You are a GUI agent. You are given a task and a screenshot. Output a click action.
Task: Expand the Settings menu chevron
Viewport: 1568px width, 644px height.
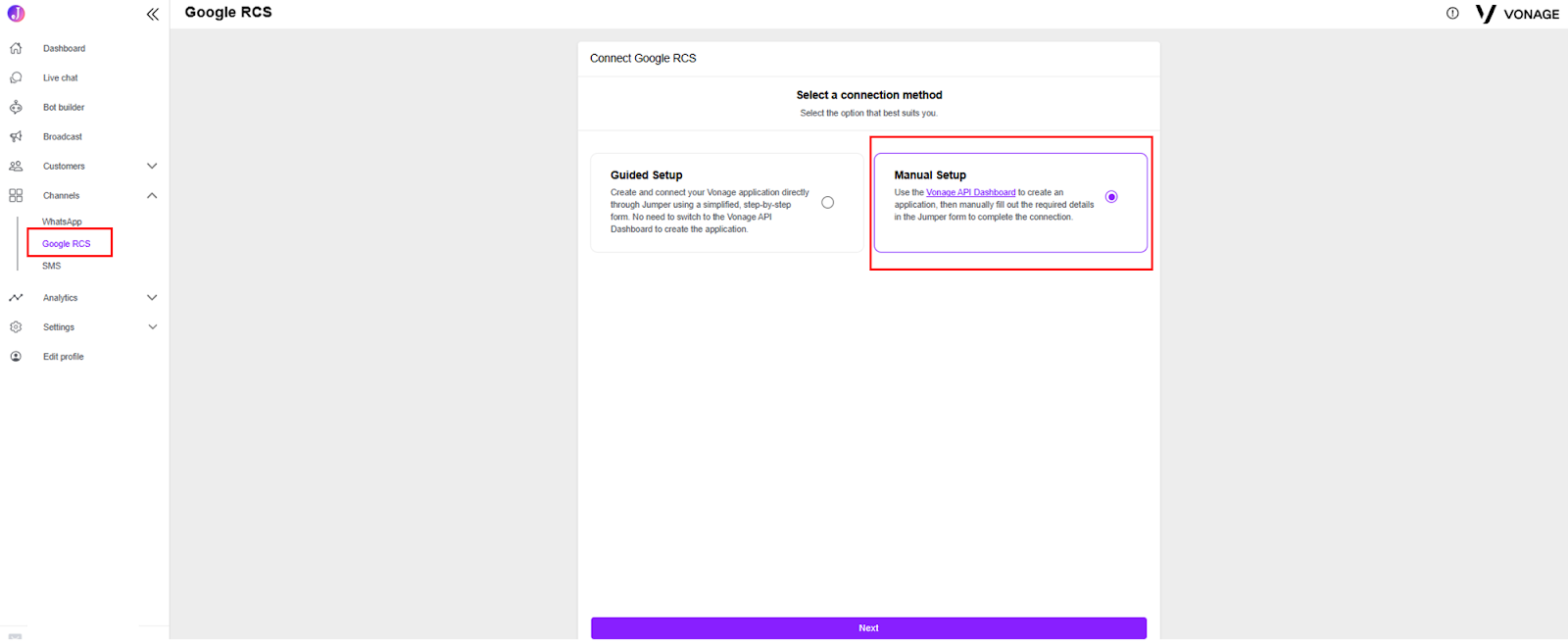[152, 326]
